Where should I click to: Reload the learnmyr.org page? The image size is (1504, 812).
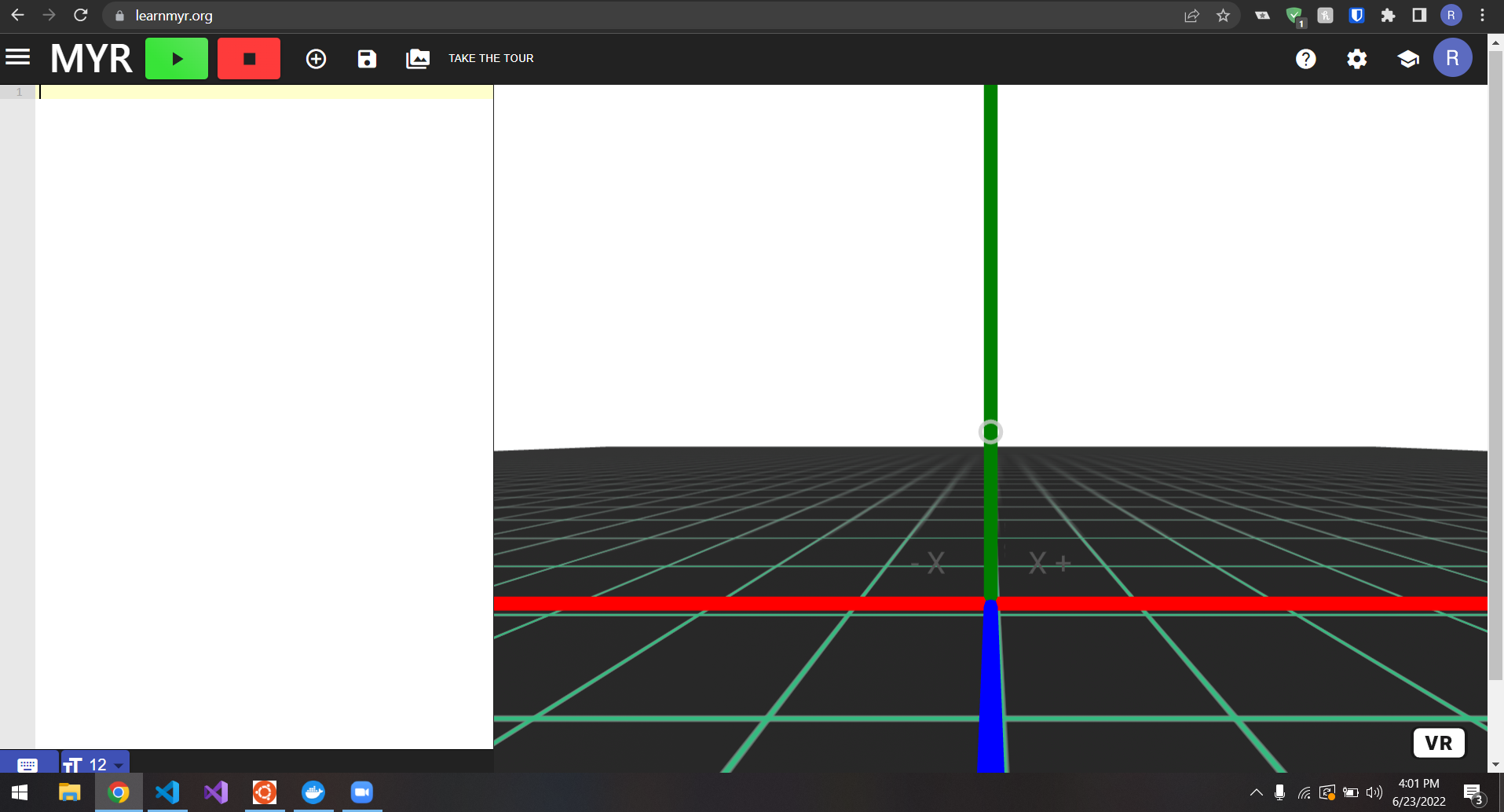point(80,15)
